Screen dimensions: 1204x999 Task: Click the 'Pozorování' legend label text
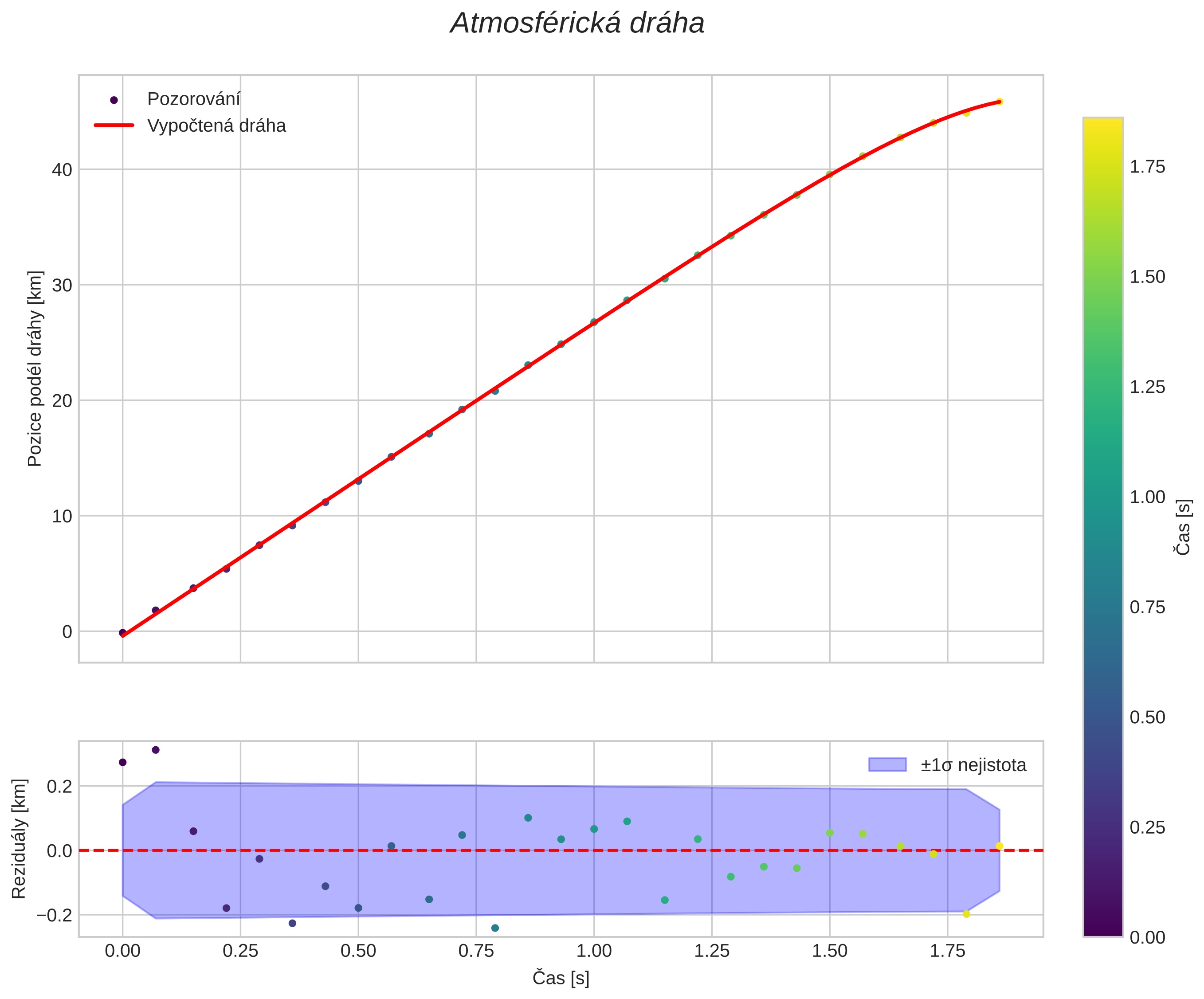tap(193, 99)
